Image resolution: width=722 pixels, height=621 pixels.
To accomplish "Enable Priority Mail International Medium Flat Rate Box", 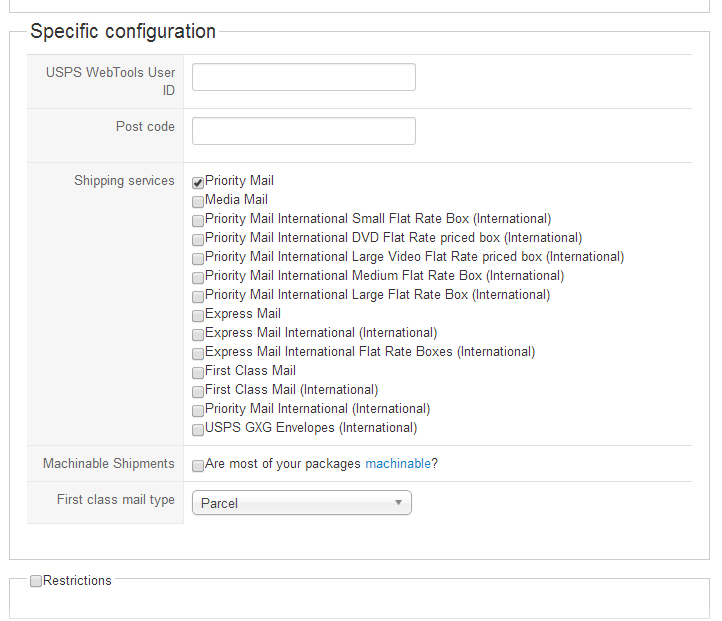I will [198, 277].
